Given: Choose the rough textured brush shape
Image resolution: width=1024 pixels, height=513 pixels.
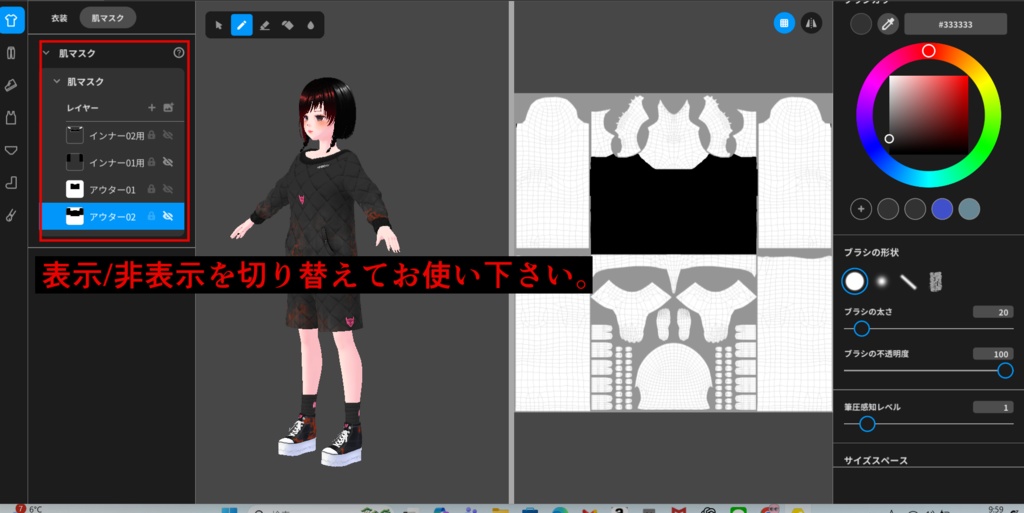Looking at the screenshot, I should 935,281.
